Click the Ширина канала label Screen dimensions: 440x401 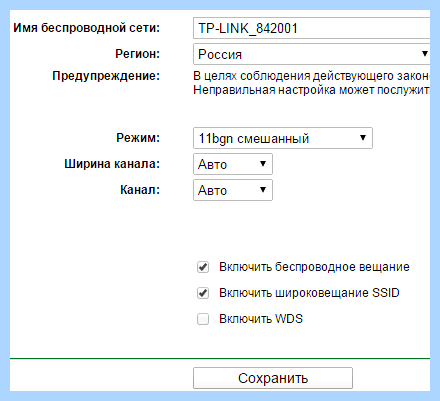(112, 164)
